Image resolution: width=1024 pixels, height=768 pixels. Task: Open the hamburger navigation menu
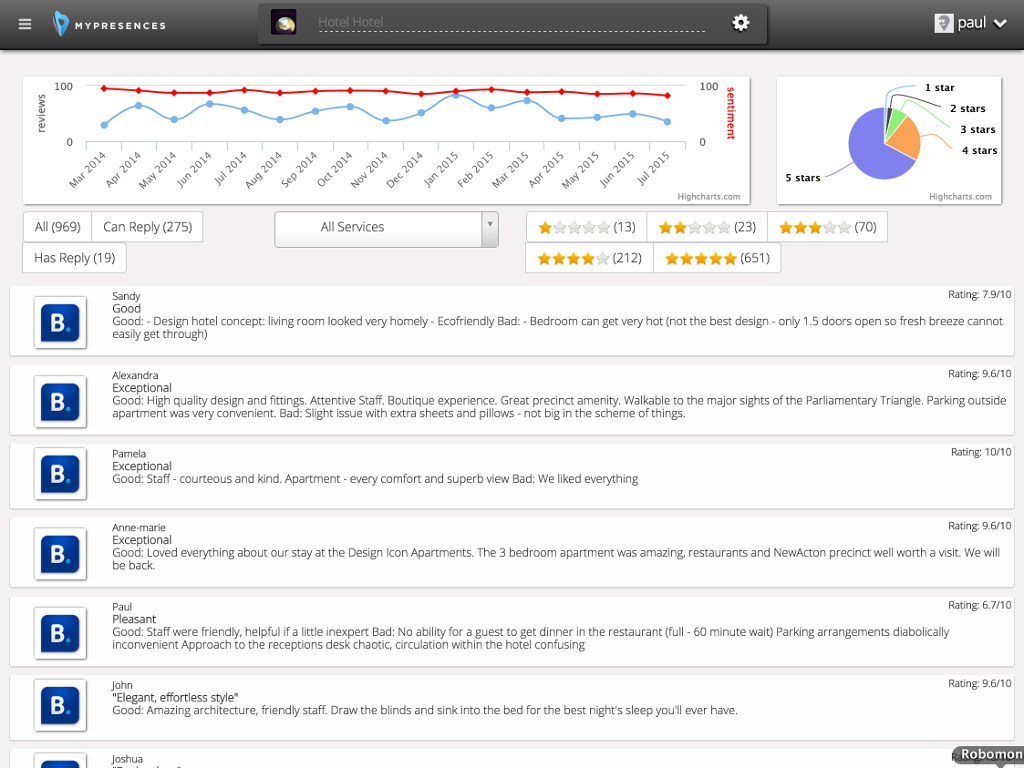pyautogui.click(x=25, y=24)
